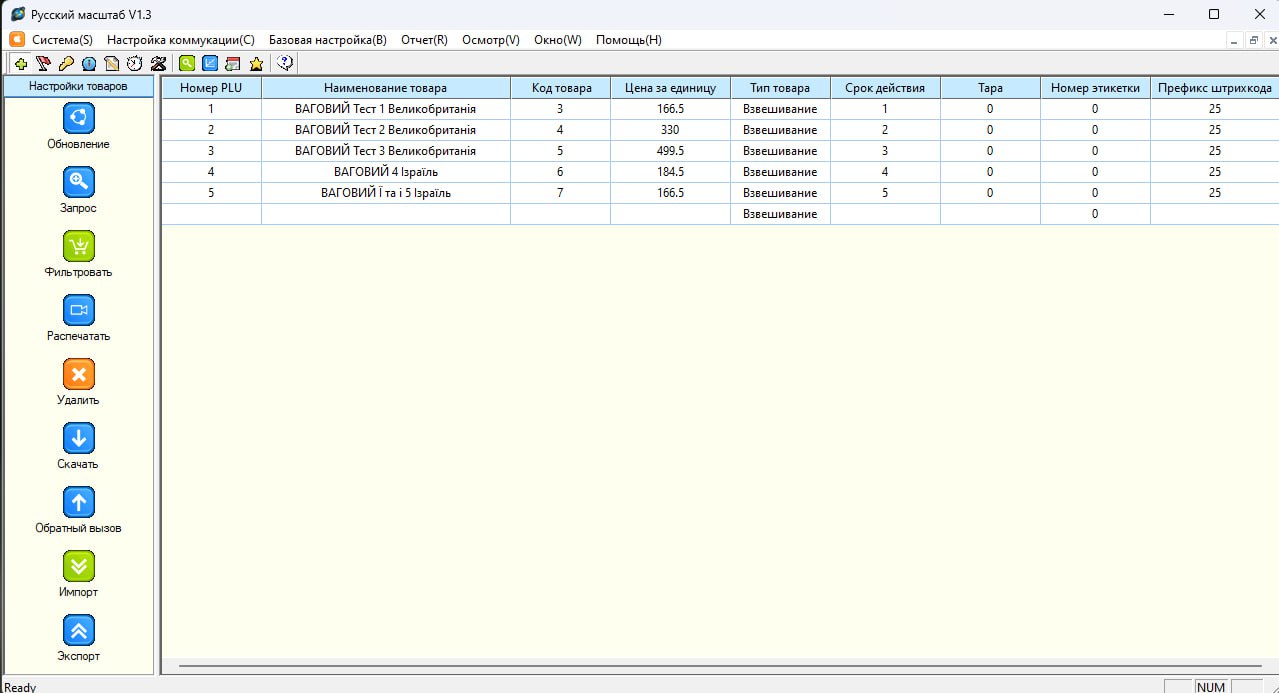Click the Обновление (Refresh) sidebar icon
This screenshot has width=1279, height=693.
click(x=78, y=119)
